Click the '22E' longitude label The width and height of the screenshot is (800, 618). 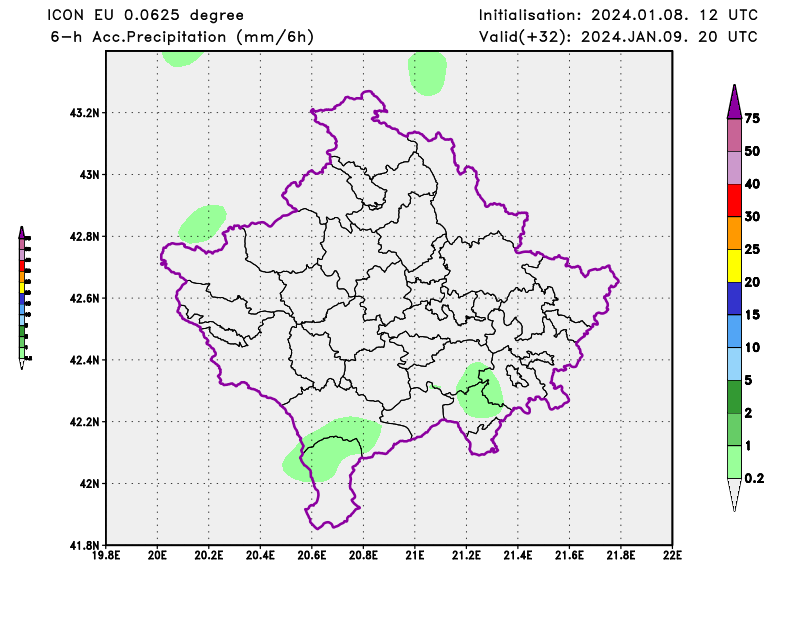point(672,555)
